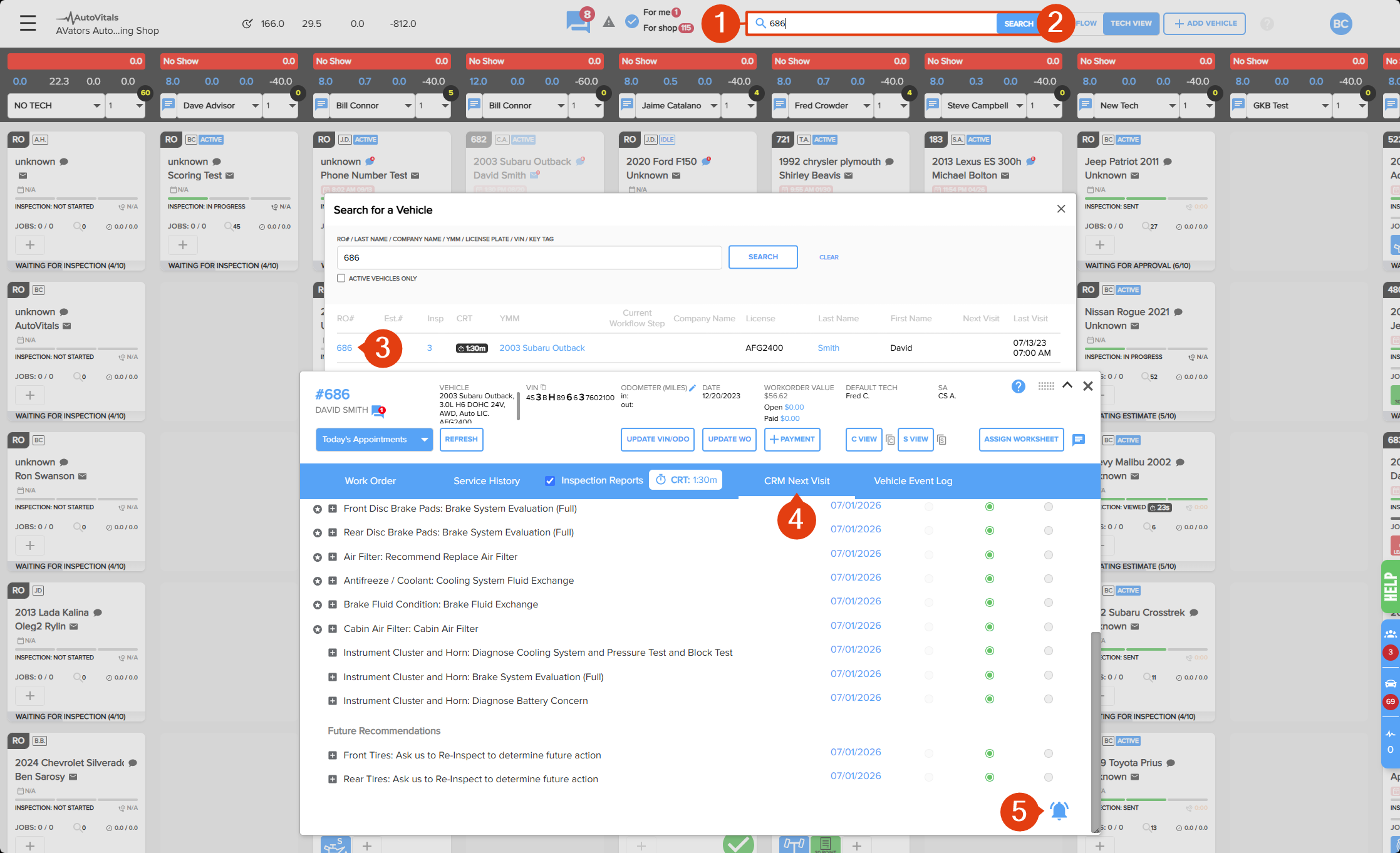The image size is (1400, 853).
Task: Click the Clear link in search dialog
Action: tap(829, 257)
